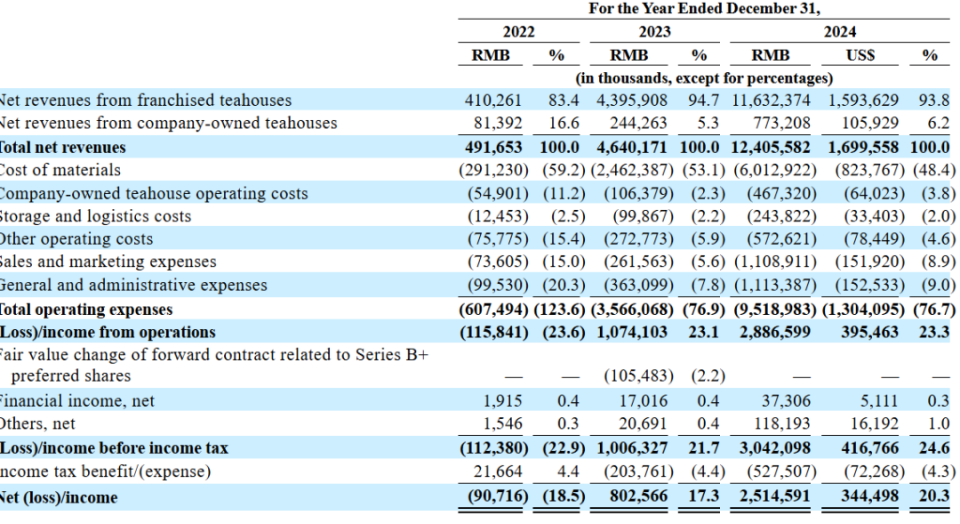Select 'Company-owned teahouse operating costs' label
Viewport: 960px width, 524px height.
154,193
